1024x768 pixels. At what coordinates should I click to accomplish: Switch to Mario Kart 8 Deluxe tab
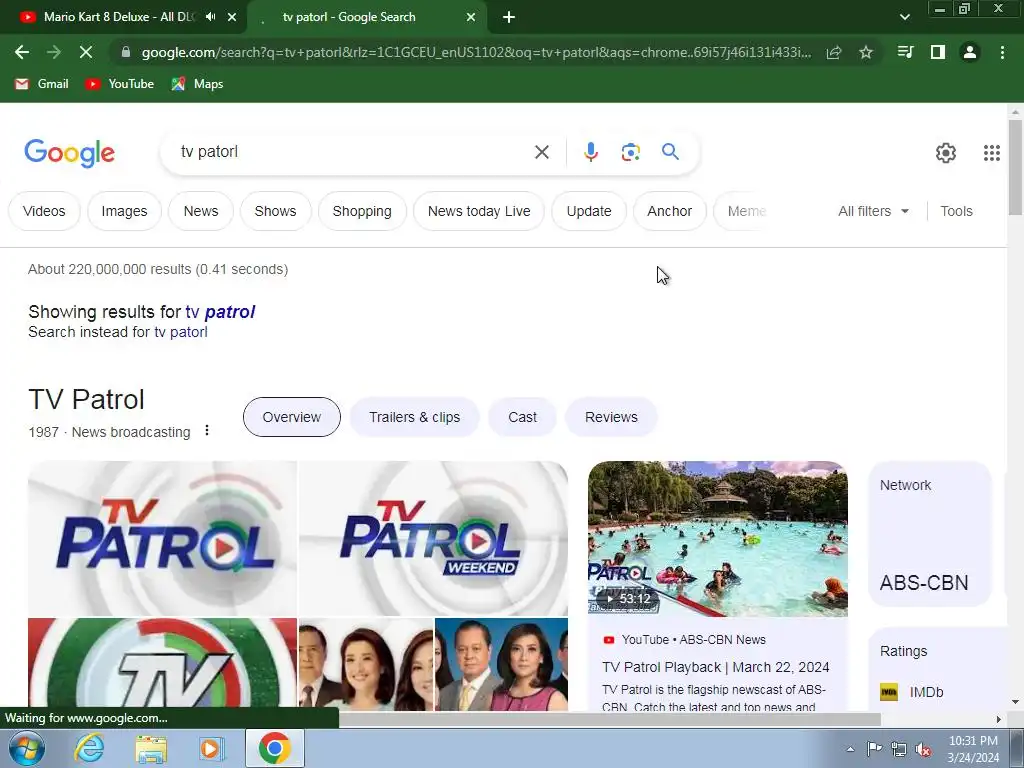click(x=118, y=17)
